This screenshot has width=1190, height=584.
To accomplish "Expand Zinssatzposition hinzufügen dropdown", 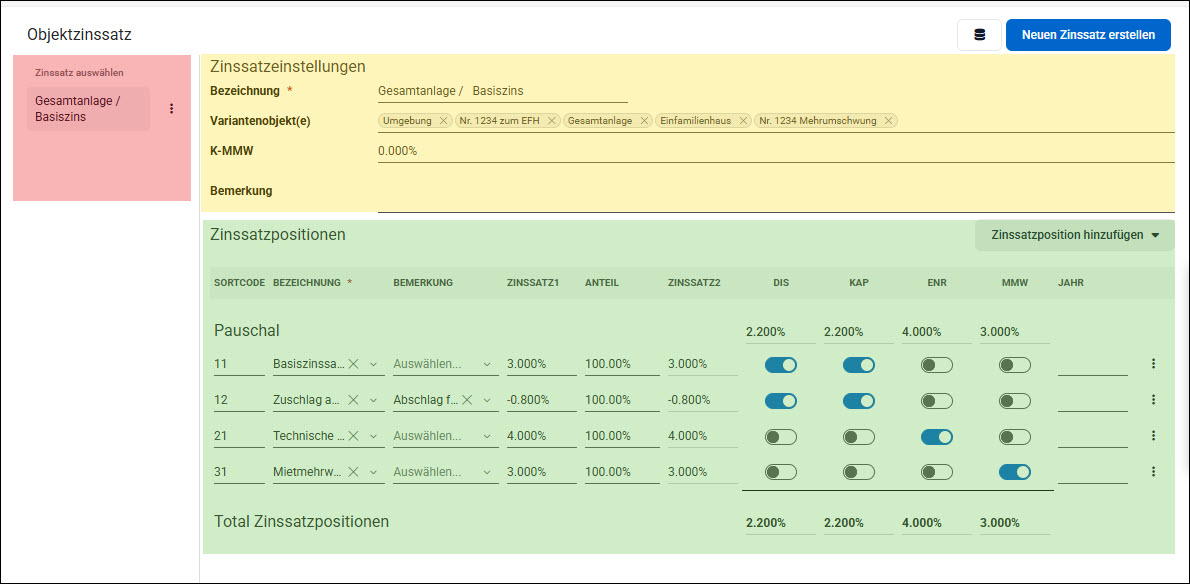I will click(x=1075, y=235).
